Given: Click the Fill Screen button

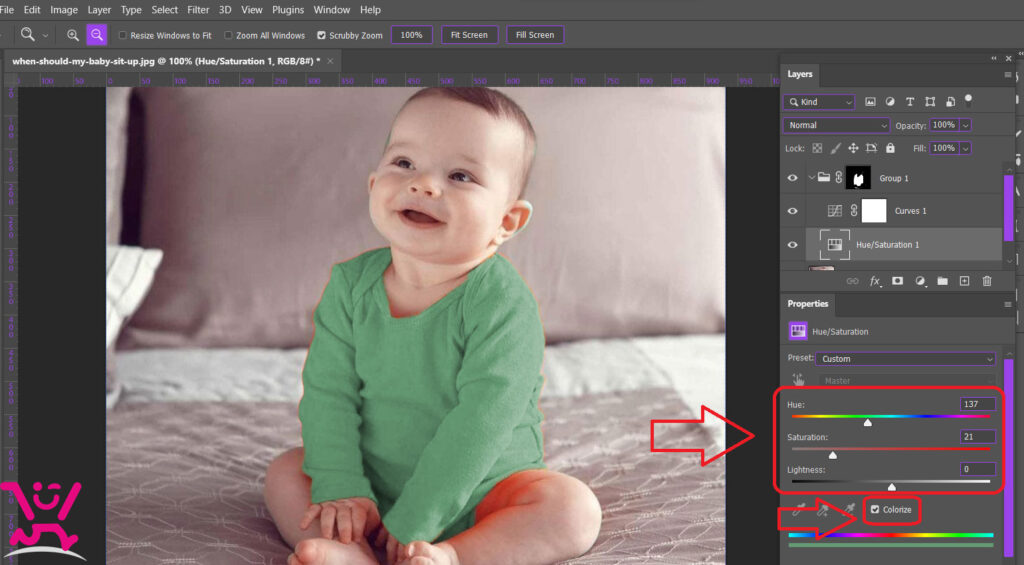Looking at the screenshot, I should [x=535, y=35].
